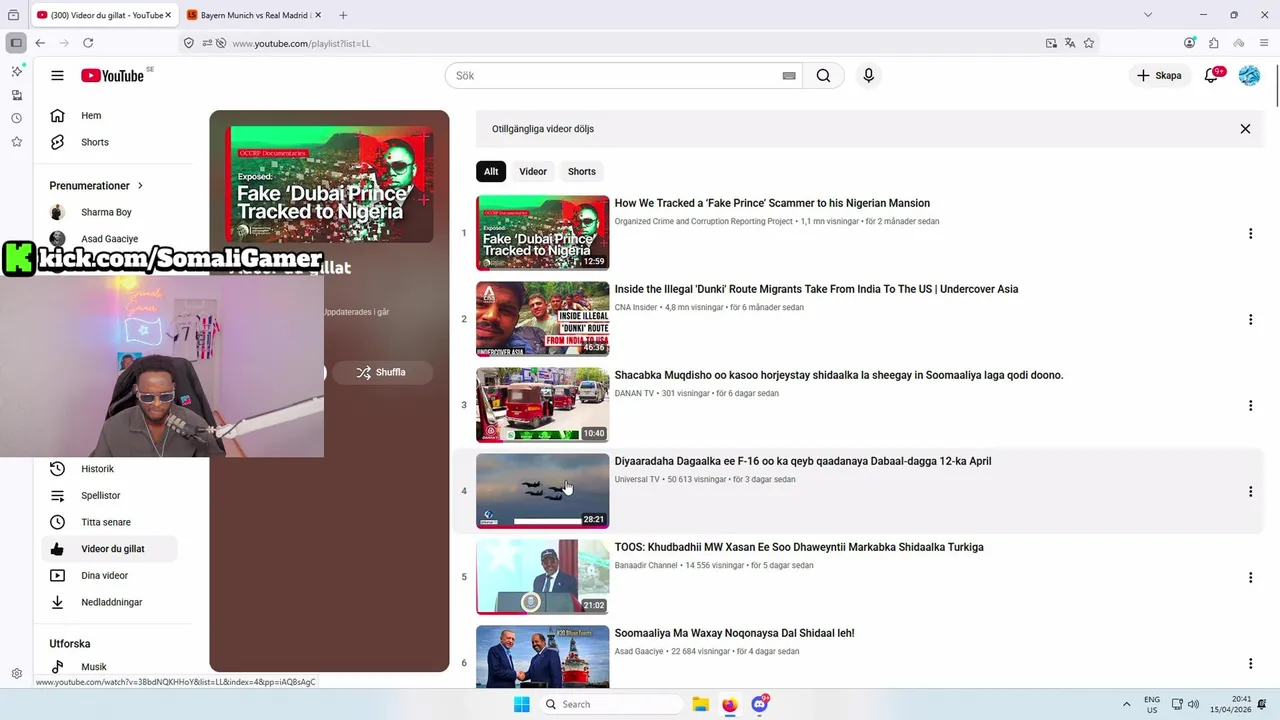Open Nedladdningar in the sidebar

(110, 602)
